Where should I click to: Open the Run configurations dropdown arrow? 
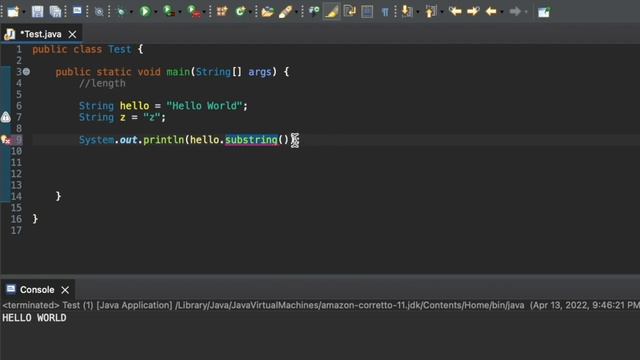[x=156, y=12]
